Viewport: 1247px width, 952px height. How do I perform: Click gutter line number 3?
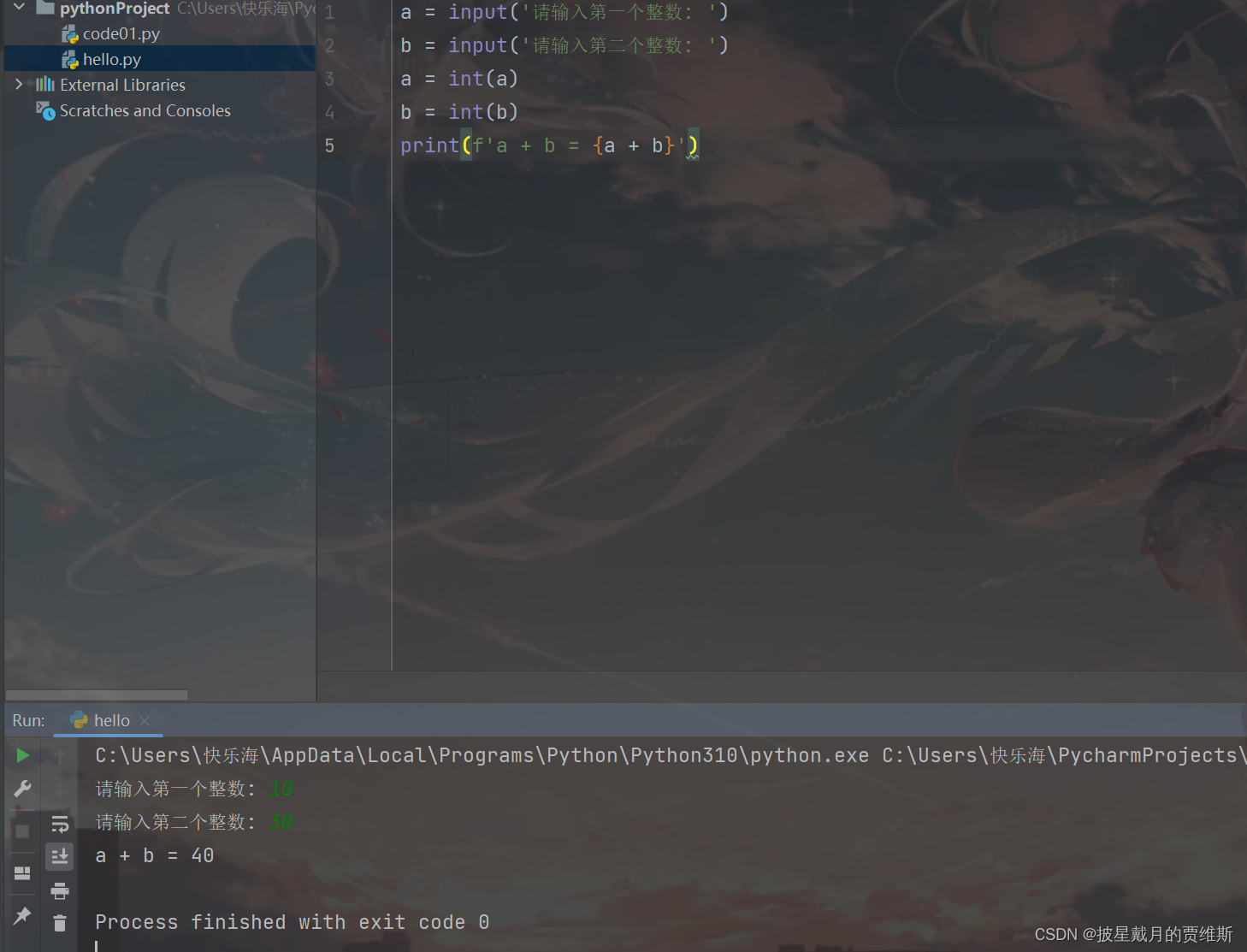(x=329, y=80)
